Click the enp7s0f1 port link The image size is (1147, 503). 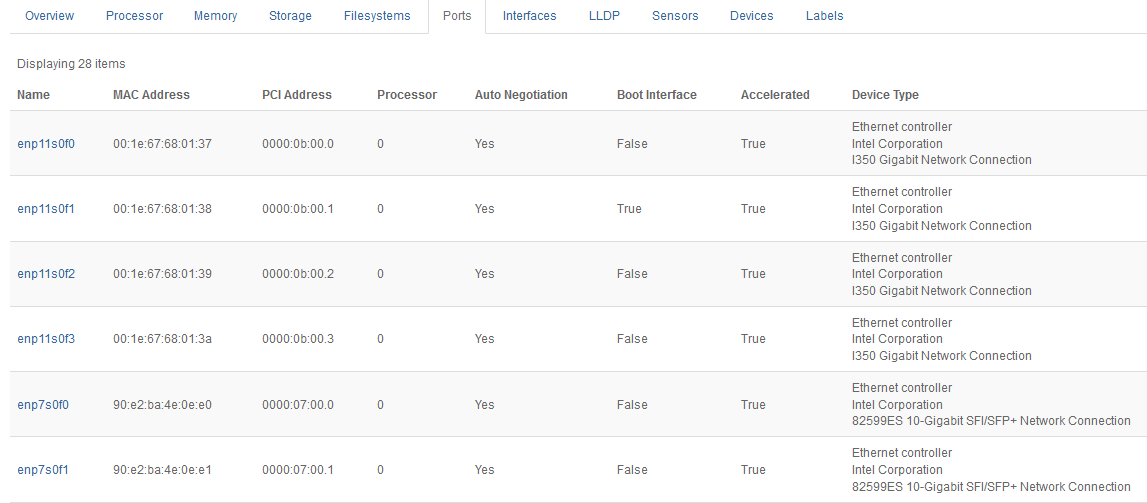click(43, 470)
